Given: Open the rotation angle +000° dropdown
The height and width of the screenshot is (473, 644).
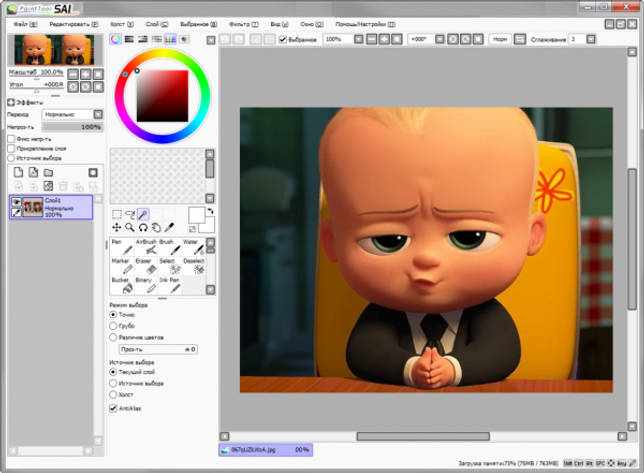Looking at the screenshot, I should 439,39.
